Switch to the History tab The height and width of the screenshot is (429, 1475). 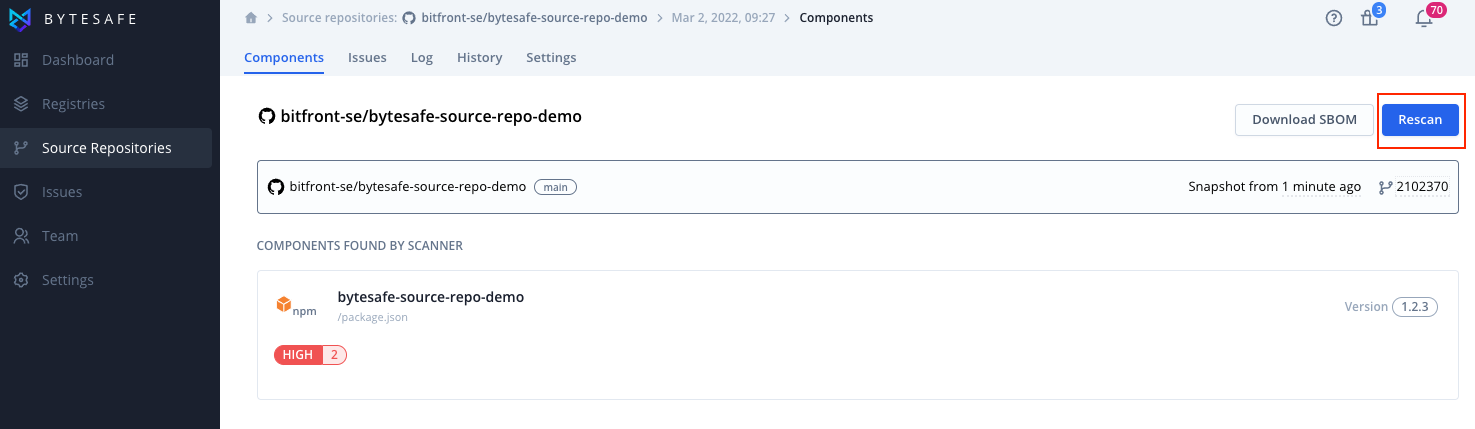pyautogui.click(x=479, y=58)
